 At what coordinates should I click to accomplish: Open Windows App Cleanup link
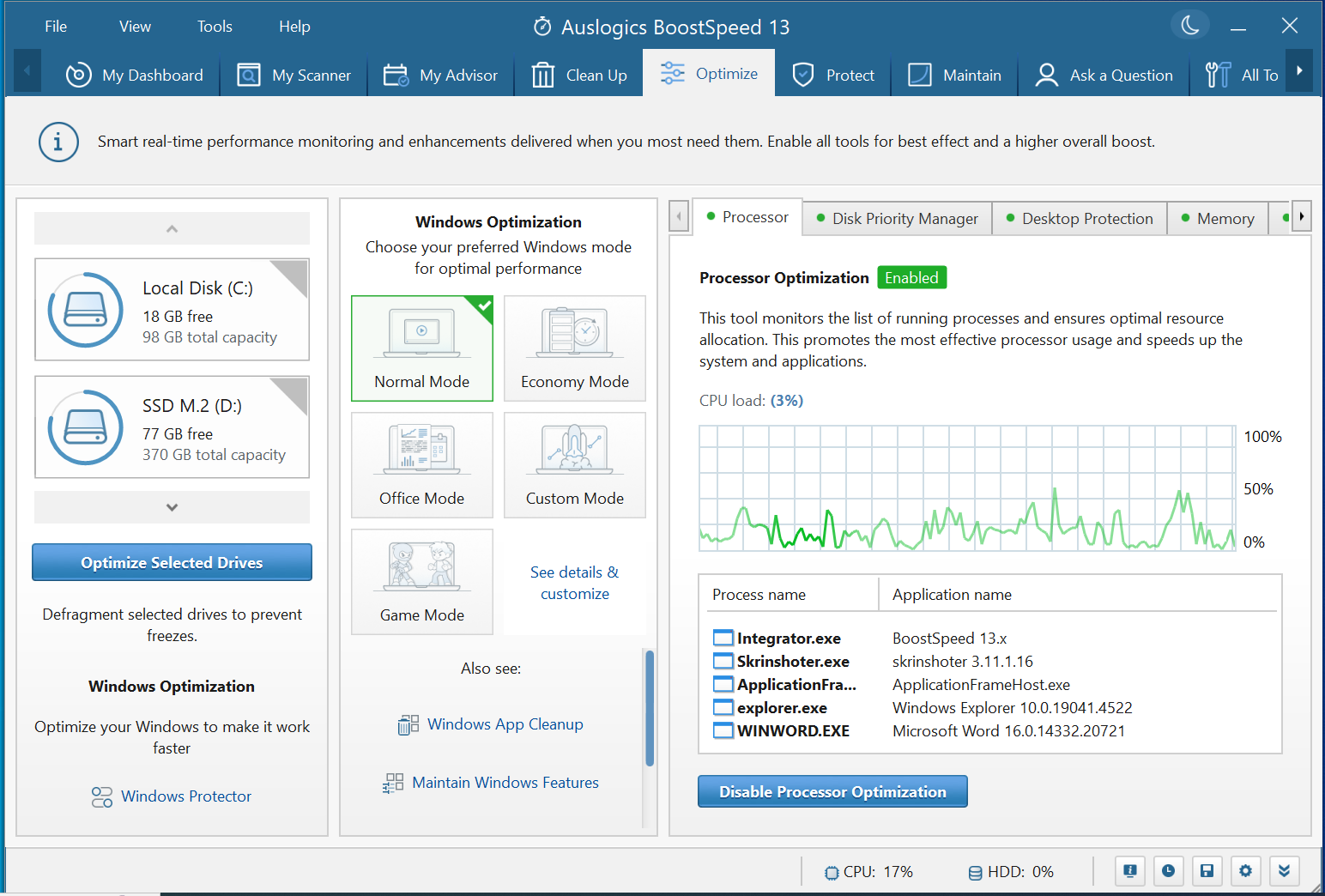[x=505, y=724]
